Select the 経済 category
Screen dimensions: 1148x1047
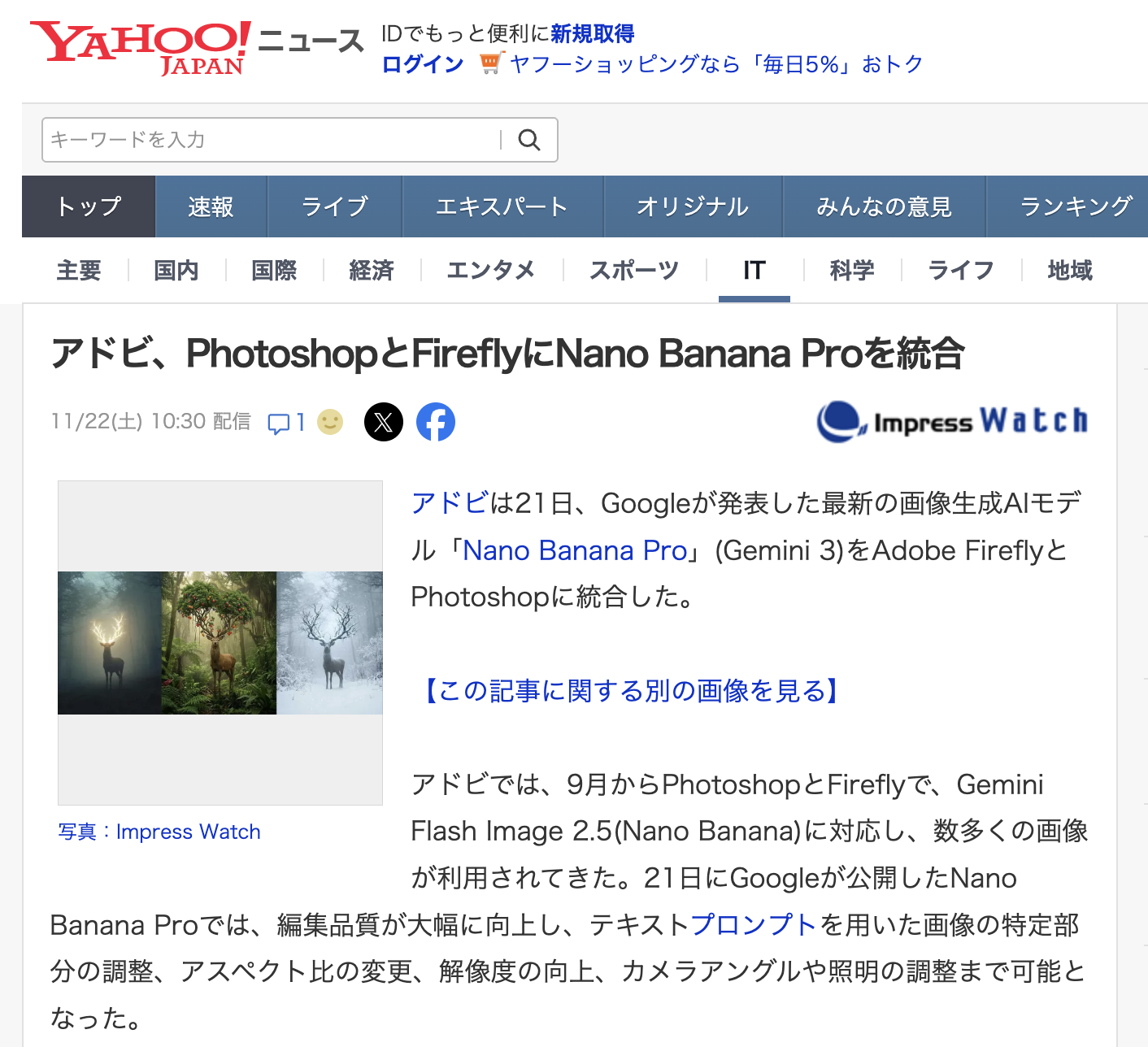[372, 270]
